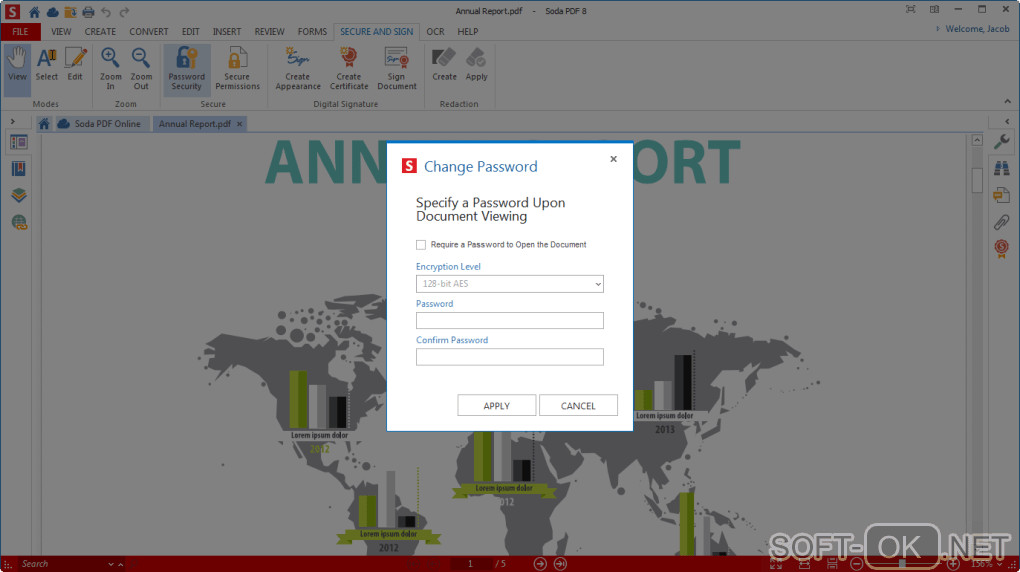Open the Encryption Level dropdown
The height and width of the screenshot is (572, 1020).
(509, 284)
